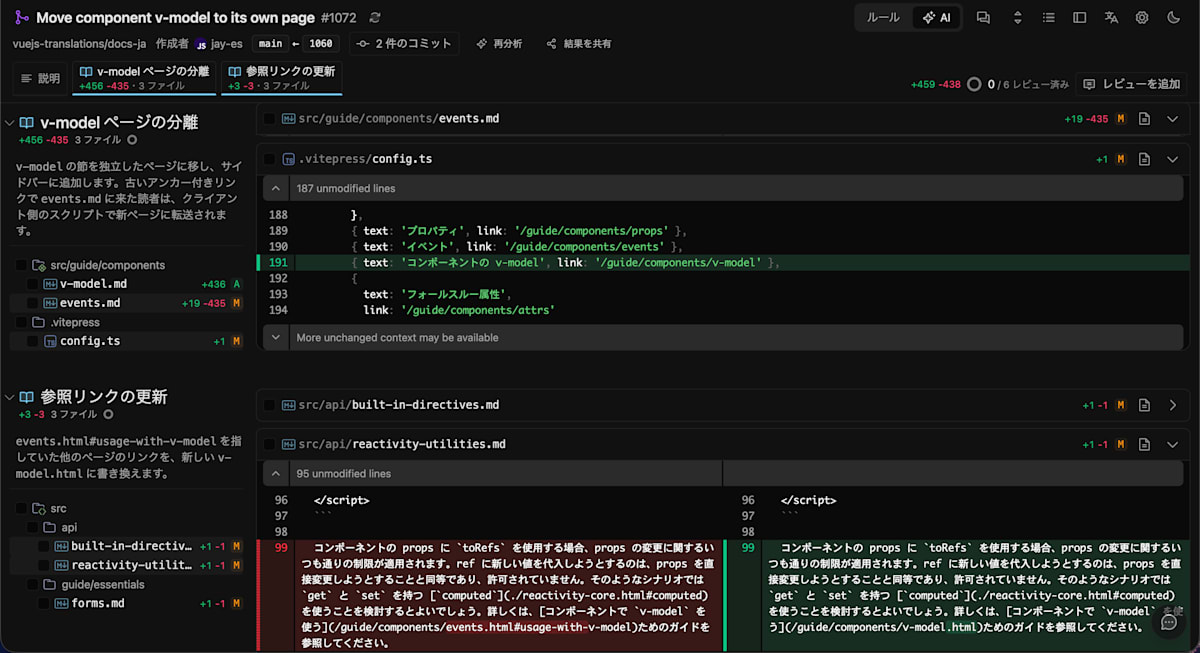This screenshot has height=653, width=1200.
Task: Collapse the events.md file diff chevron
Action: click(1173, 119)
